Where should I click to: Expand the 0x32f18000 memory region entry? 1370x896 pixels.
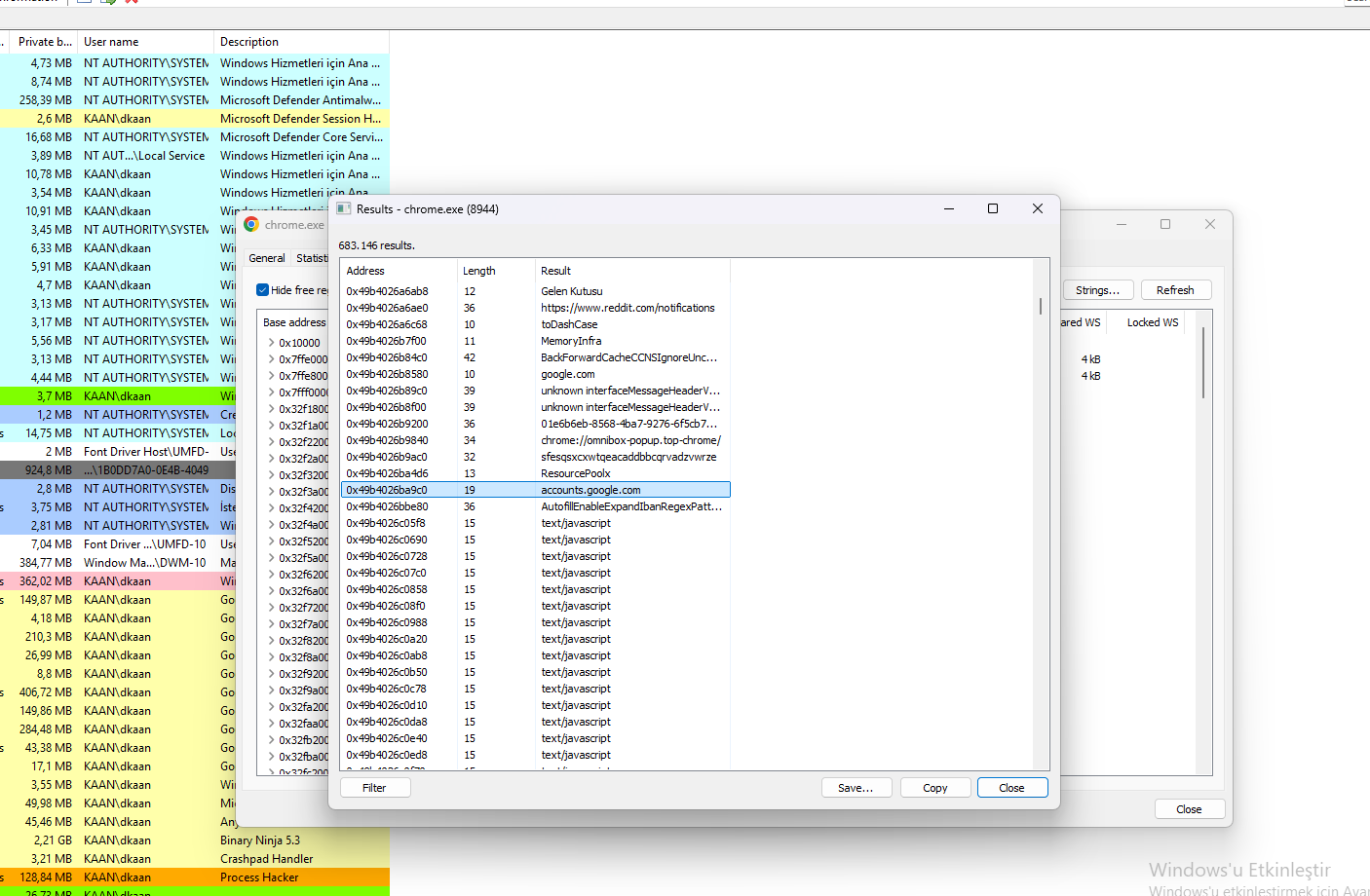[271, 409]
